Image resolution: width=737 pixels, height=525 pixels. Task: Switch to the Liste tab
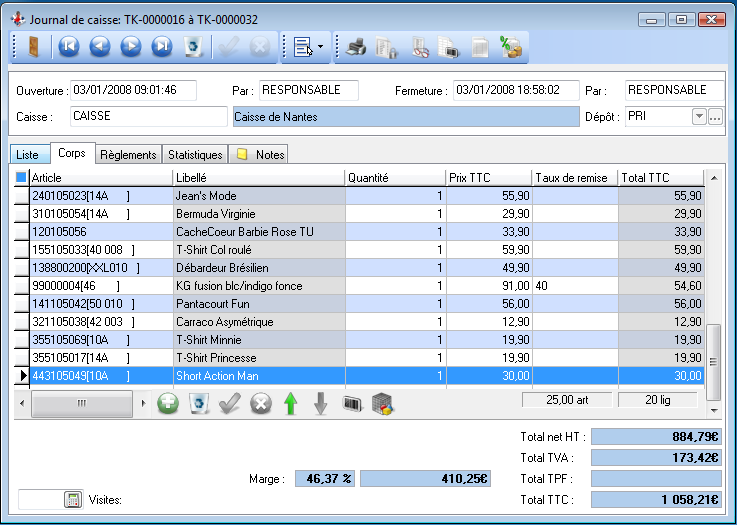coord(28,155)
